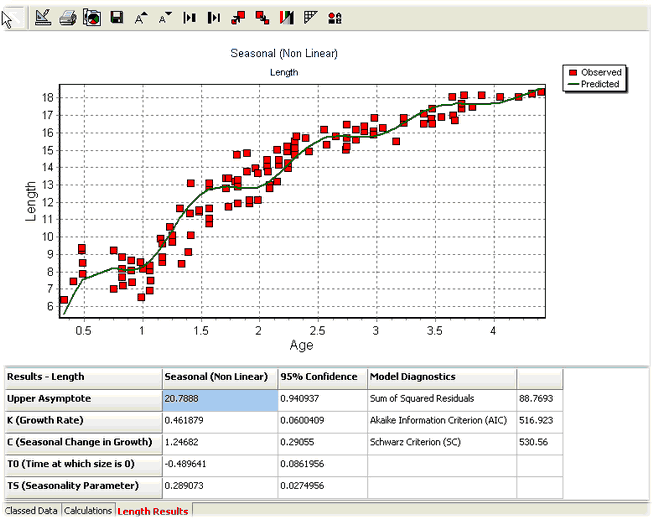Click the thin-bar then thick-bar width icon
This screenshot has width=654, height=520.
point(190,18)
